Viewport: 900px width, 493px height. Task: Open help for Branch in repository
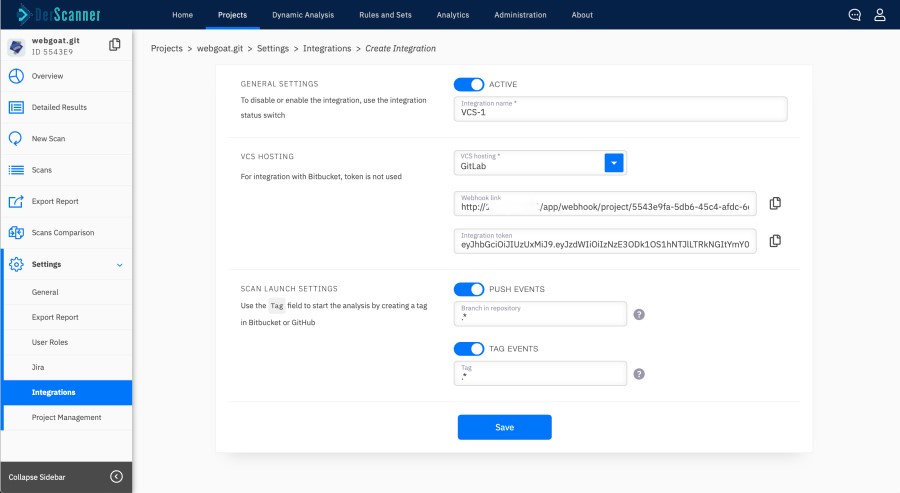click(639, 315)
